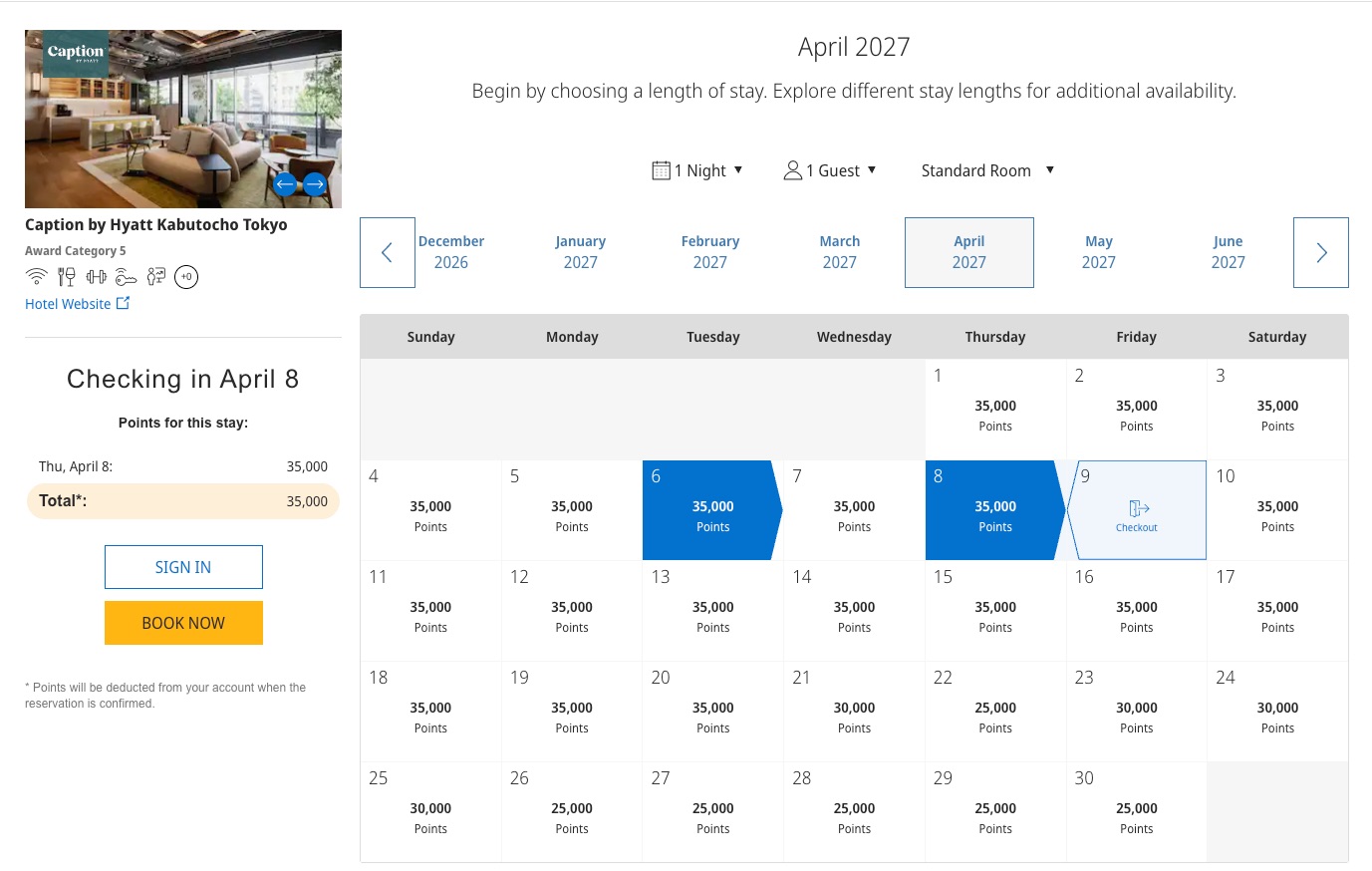The height and width of the screenshot is (871, 1372).
Task: Open the Standard Room type dropdown
Action: click(987, 170)
